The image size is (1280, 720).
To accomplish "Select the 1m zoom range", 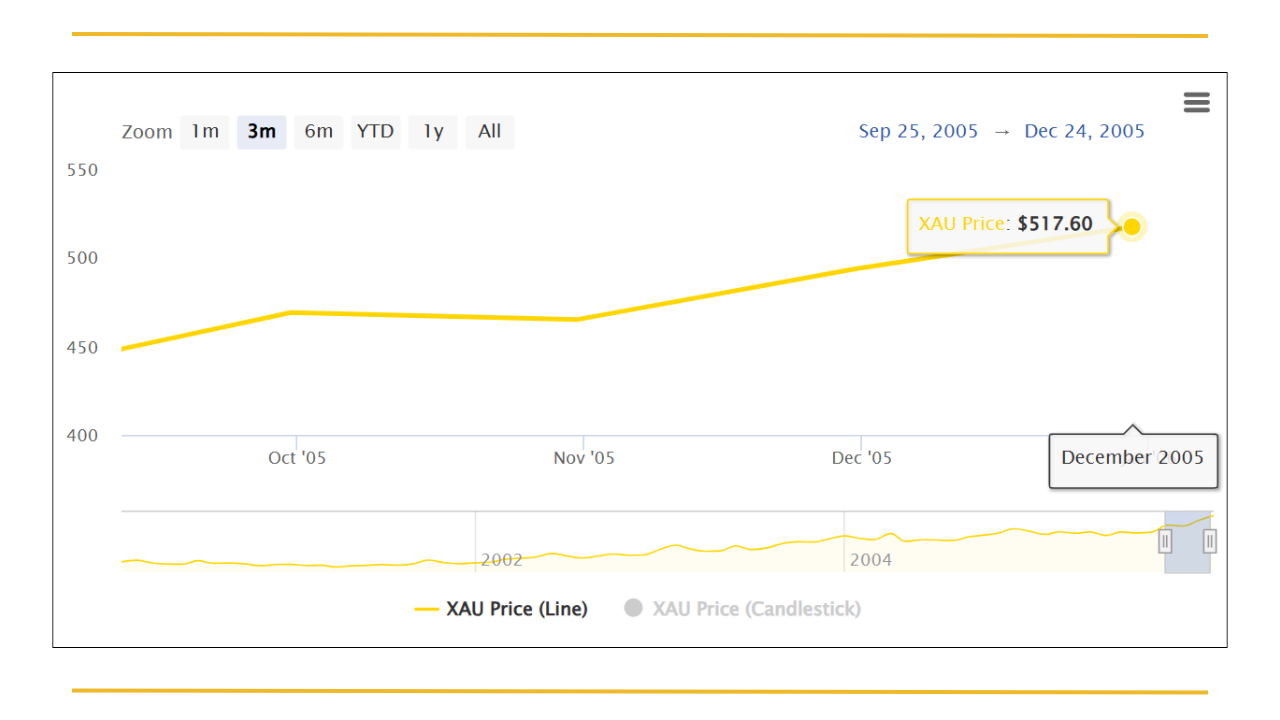I will point(205,132).
